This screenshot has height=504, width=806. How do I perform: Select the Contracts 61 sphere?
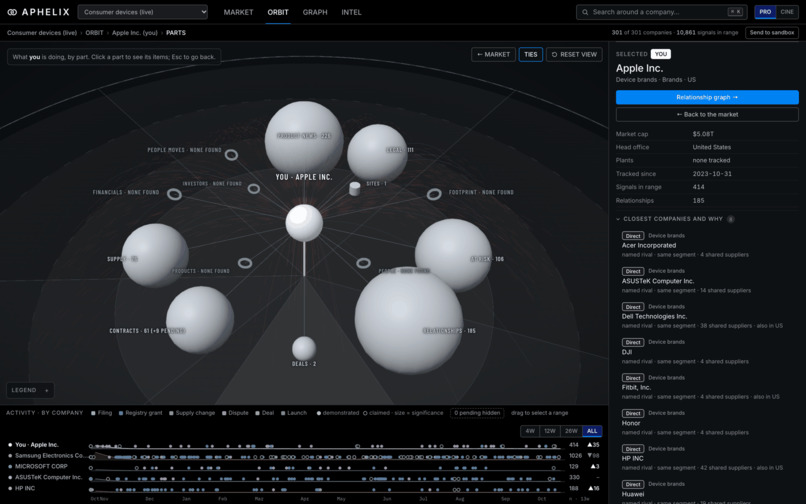point(200,320)
